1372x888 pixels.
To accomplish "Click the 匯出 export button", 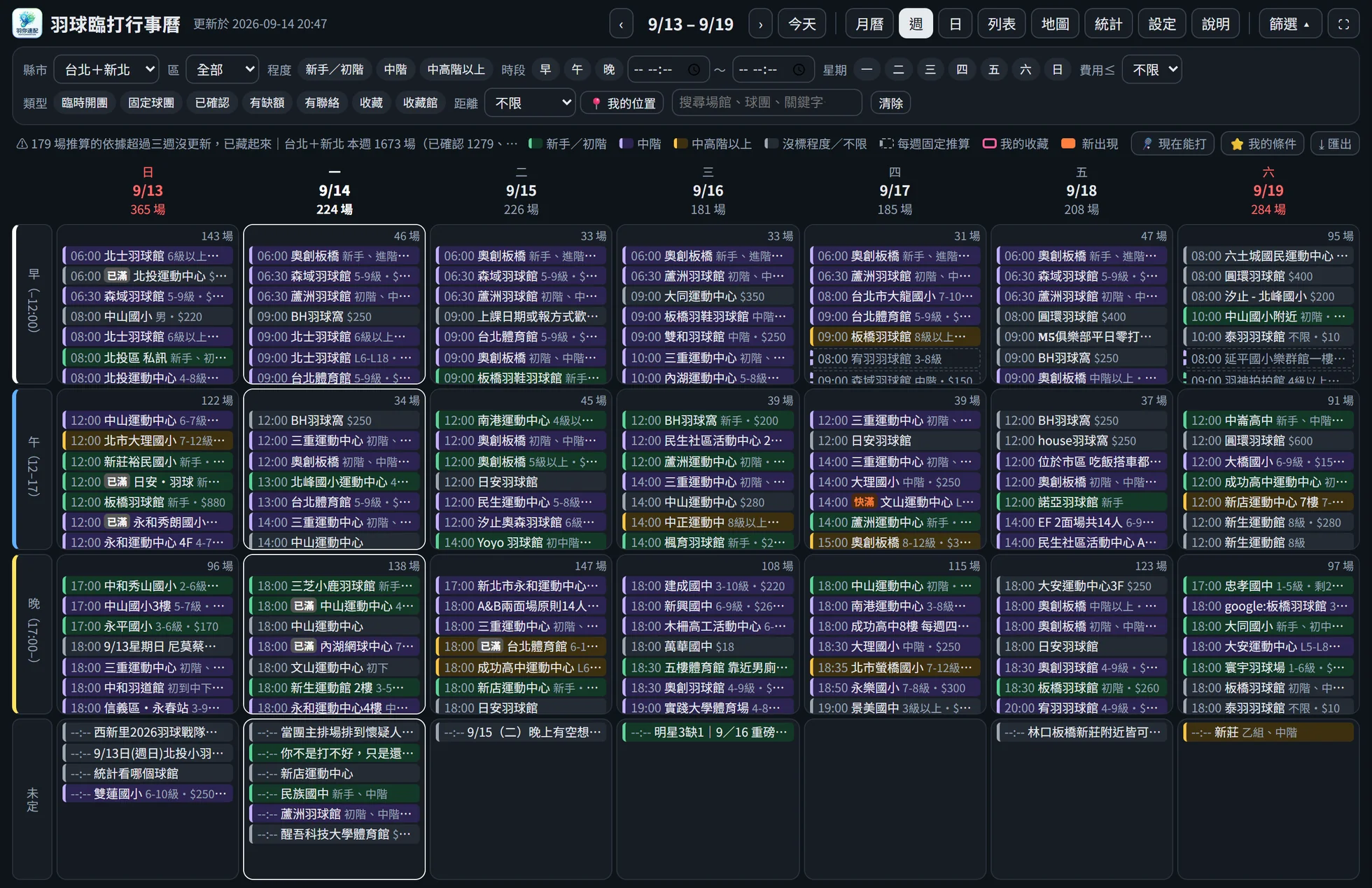I will 1335,144.
